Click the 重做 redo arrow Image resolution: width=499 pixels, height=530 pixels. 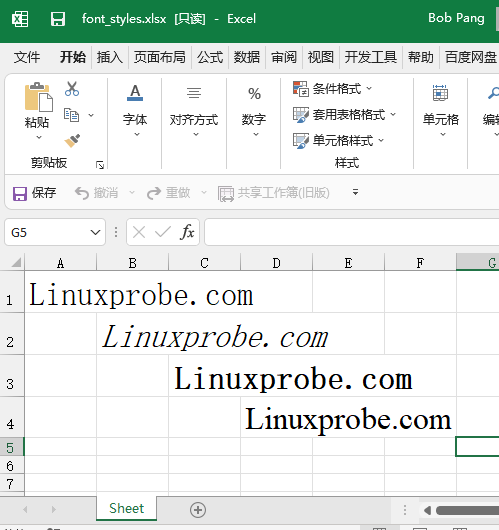(154, 193)
